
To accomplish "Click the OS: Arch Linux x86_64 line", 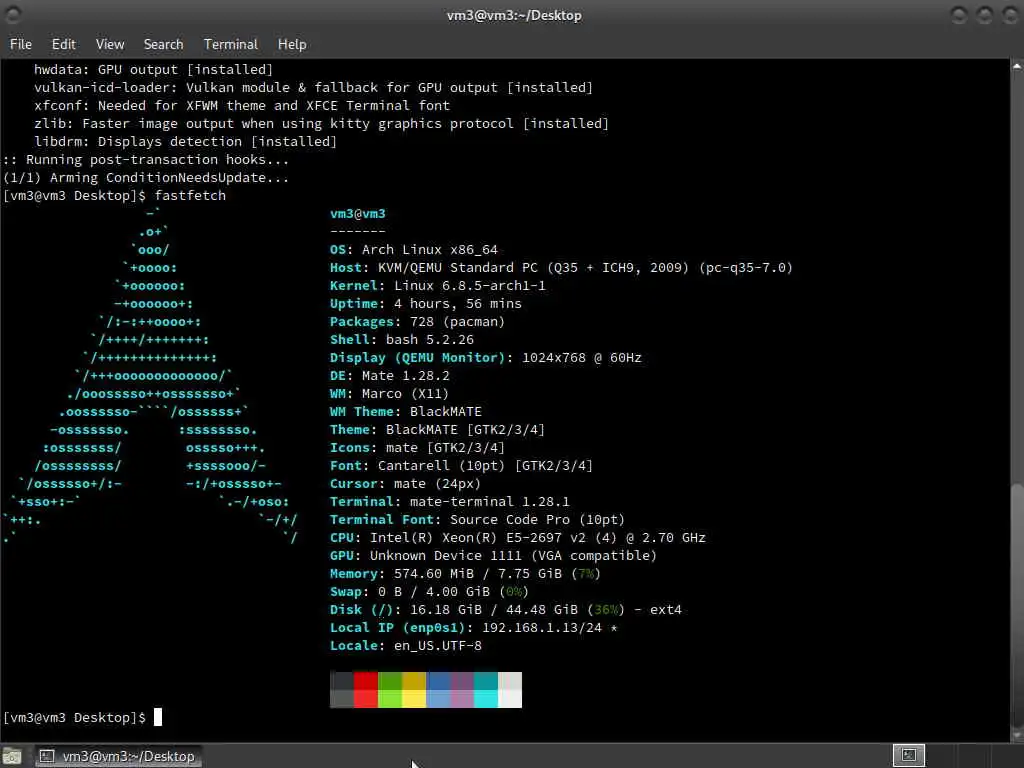I will 414,249.
